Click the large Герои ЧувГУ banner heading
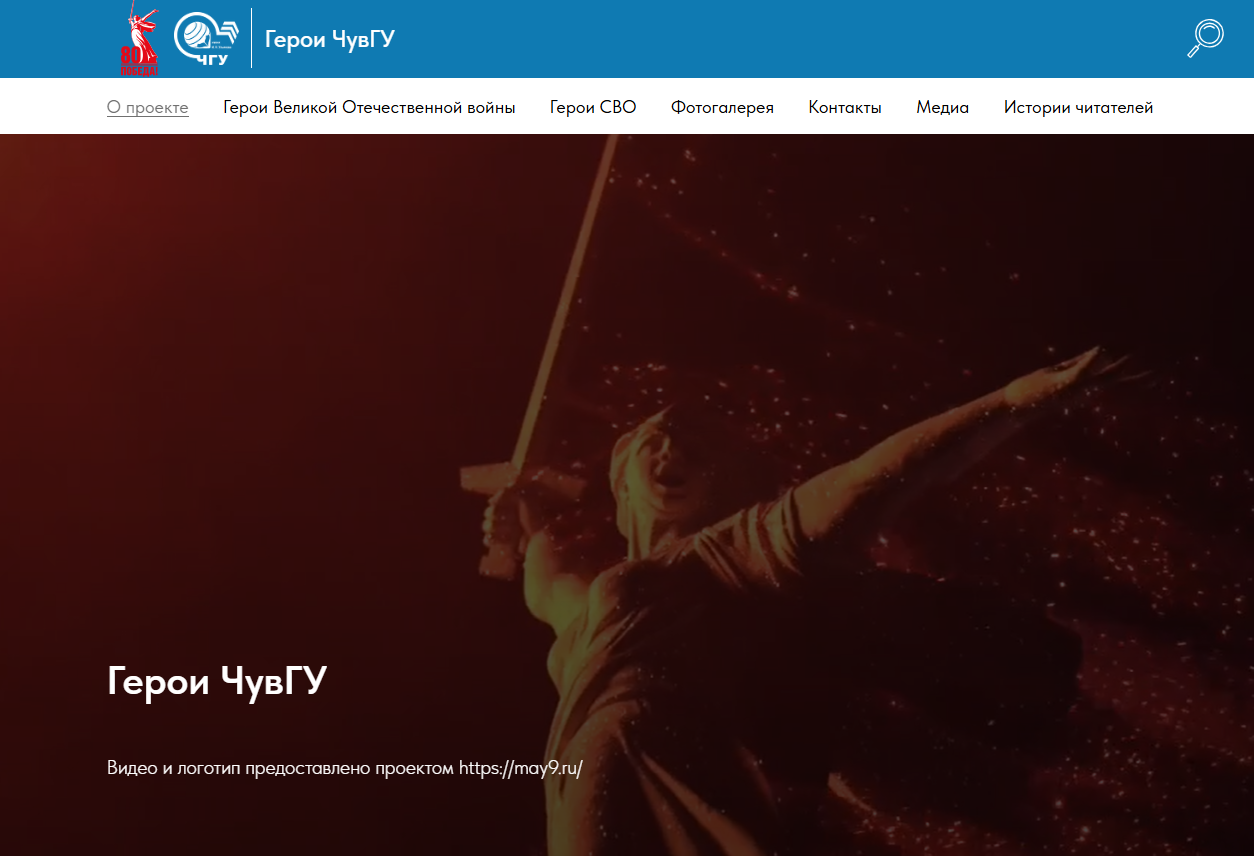The height and width of the screenshot is (856, 1254). [x=217, y=681]
